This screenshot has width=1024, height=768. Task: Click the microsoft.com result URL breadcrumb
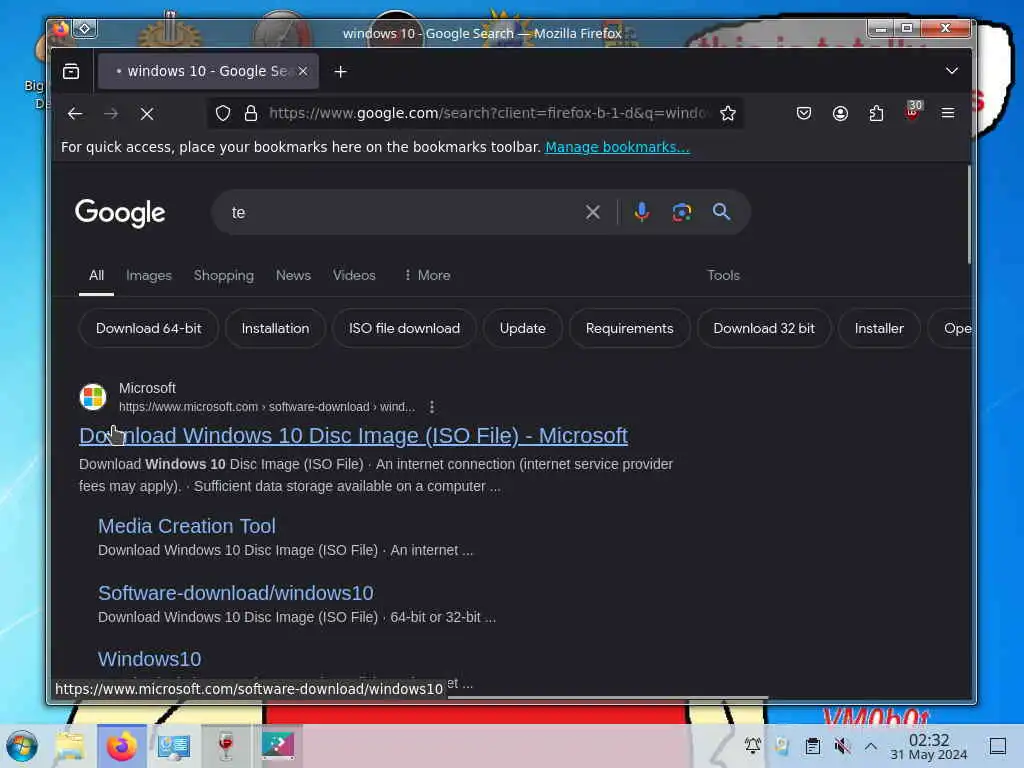[x=266, y=407]
